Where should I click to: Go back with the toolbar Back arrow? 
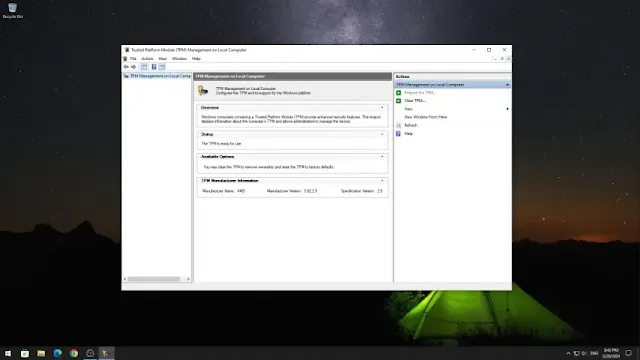[x=126, y=67]
